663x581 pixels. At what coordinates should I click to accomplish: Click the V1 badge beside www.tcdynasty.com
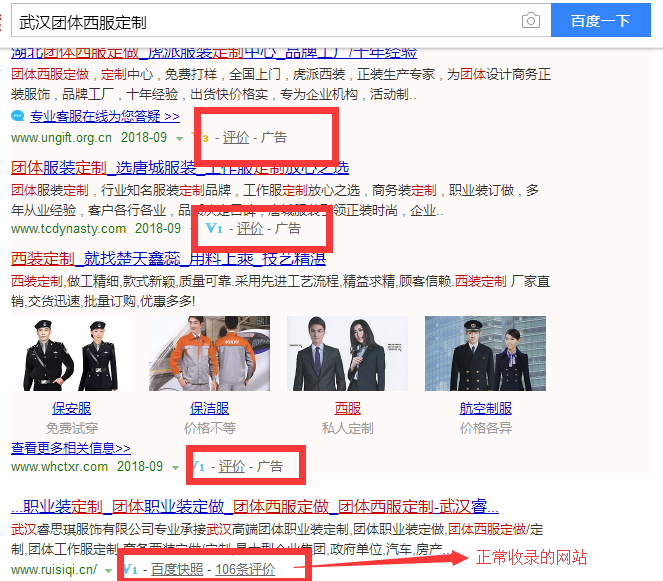tap(214, 228)
